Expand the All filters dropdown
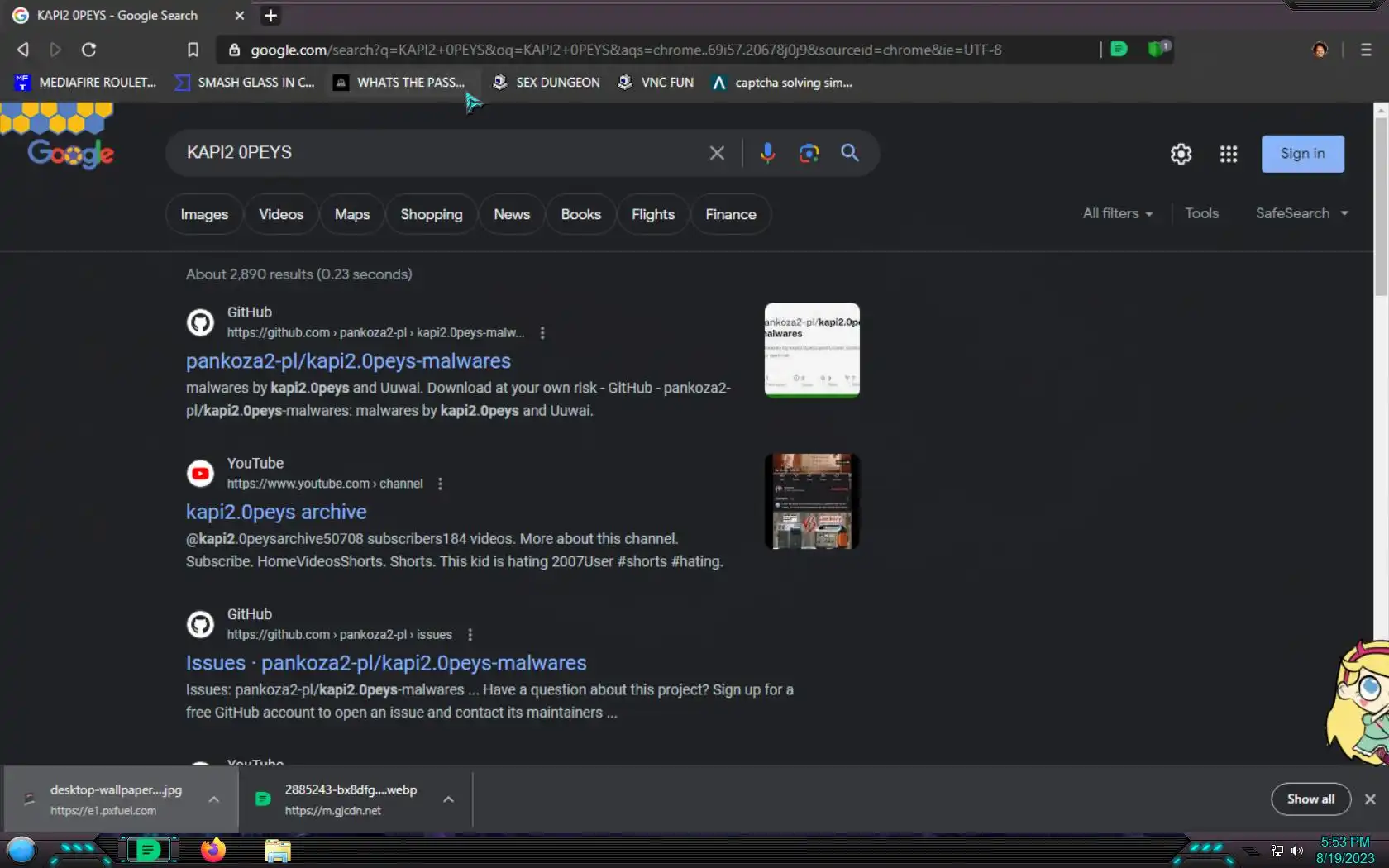 click(x=1118, y=213)
